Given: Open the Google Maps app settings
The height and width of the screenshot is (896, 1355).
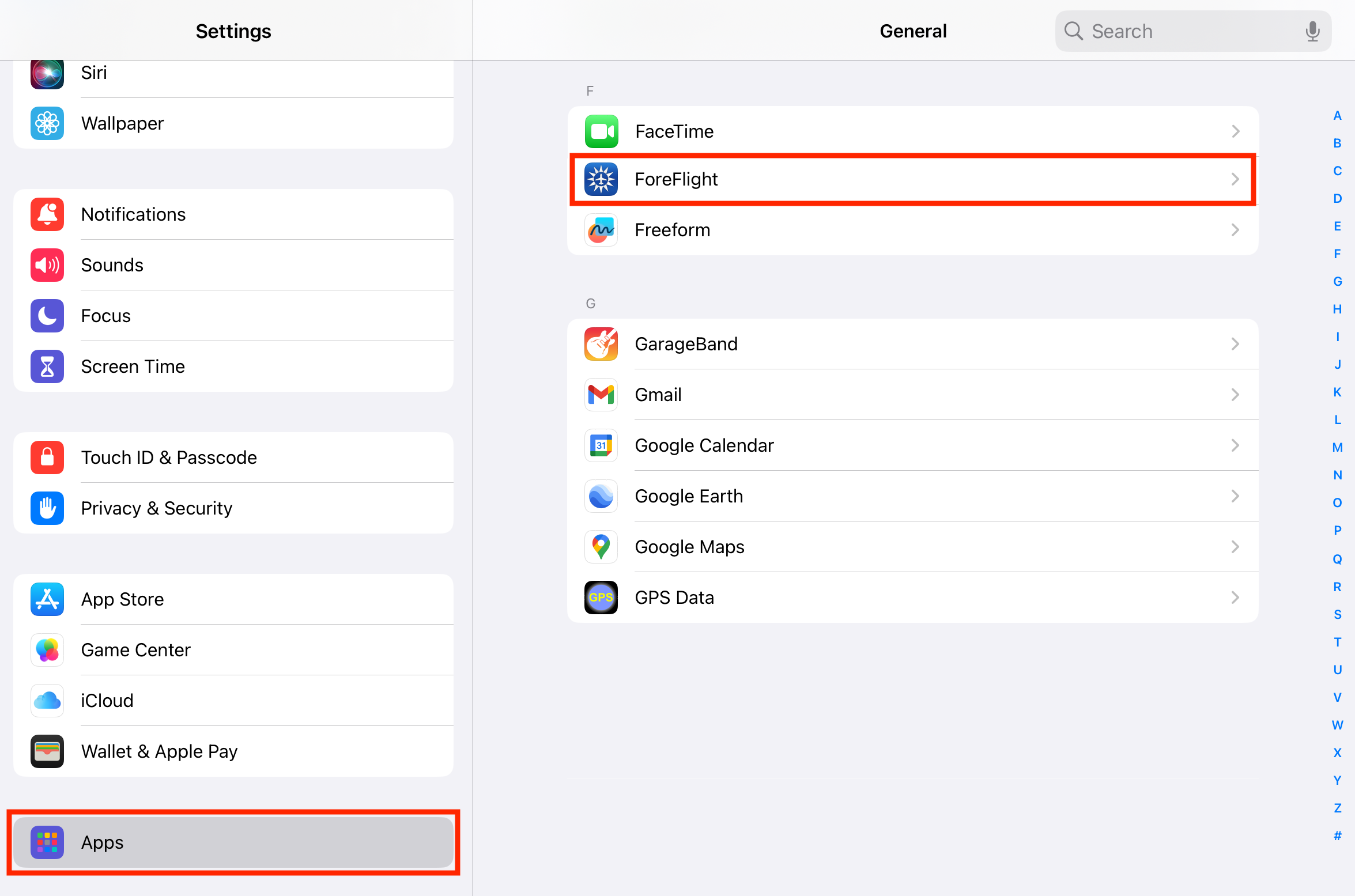Looking at the screenshot, I should tap(913, 547).
